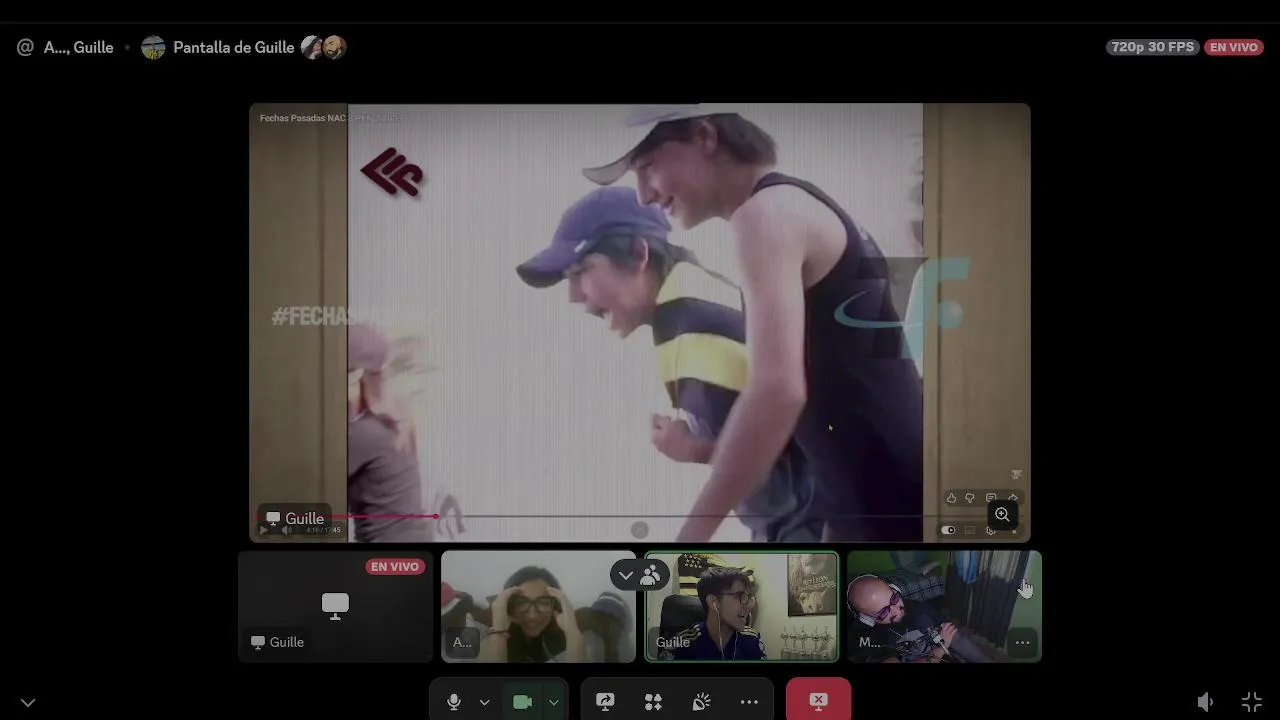
Task: Click the zoom magnifier on the stream
Action: 1002,514
